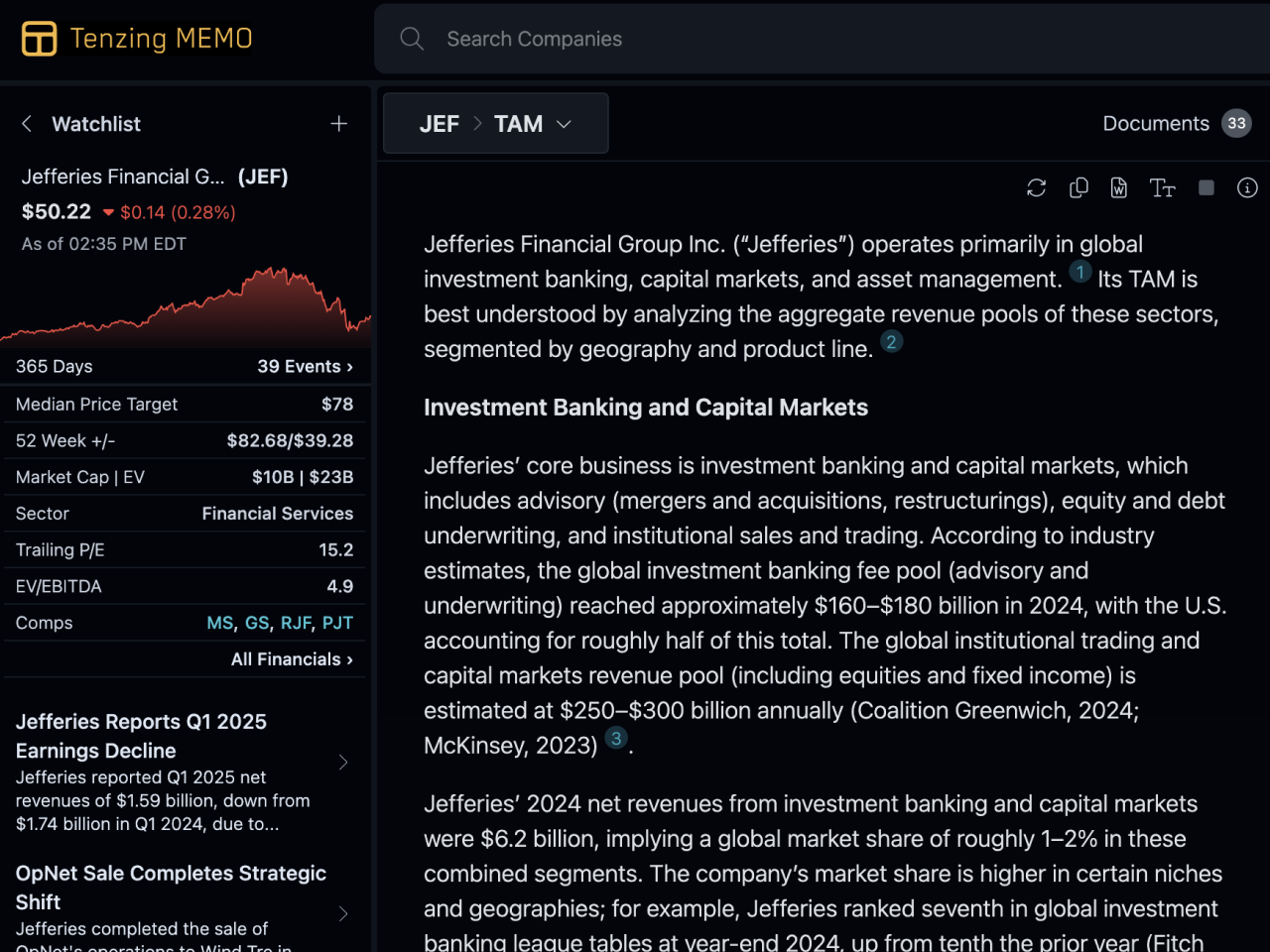Screen dimensions: 1270x952
Task: Open MS comparable company
Action: (x=219, y=623)
